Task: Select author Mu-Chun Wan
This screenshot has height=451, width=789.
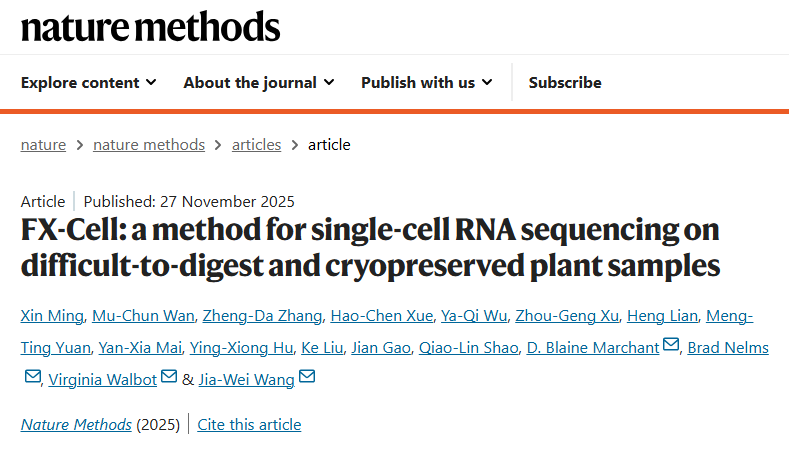Action: [x=141, y=316]
